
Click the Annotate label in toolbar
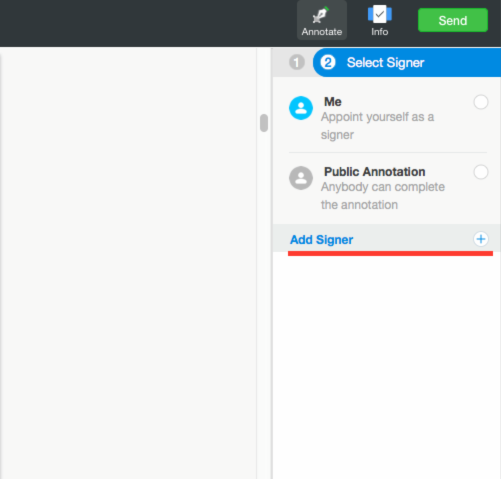pos(322,32)
